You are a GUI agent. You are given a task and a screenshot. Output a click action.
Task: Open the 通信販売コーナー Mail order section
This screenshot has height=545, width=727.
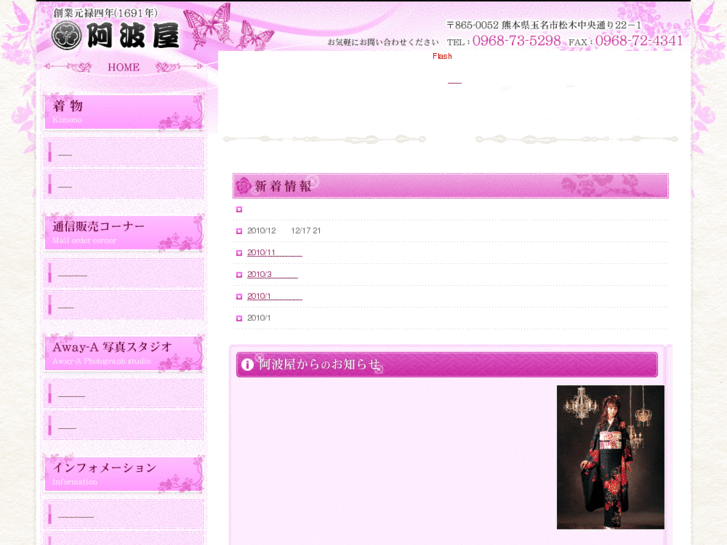124,233
